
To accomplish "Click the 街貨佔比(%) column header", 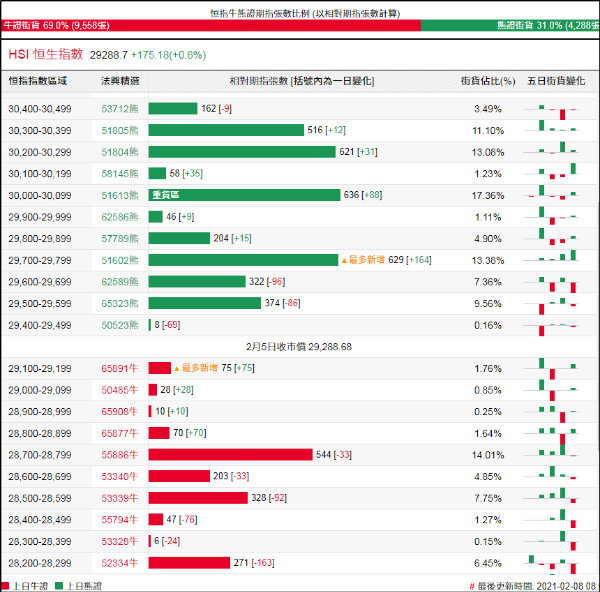I will pyautogui.click(x=488, y=81).
